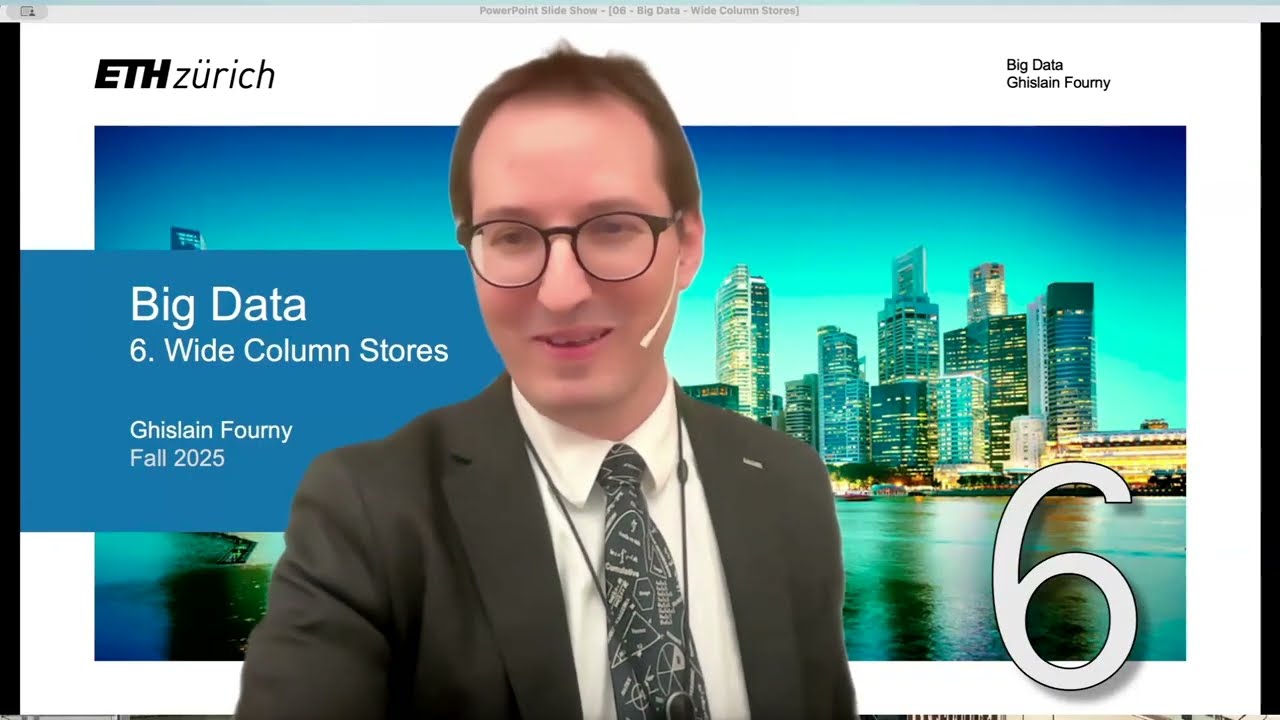
Task: Click the '6. Wide Column Stores' subtitle
Action: coord(289,351)
